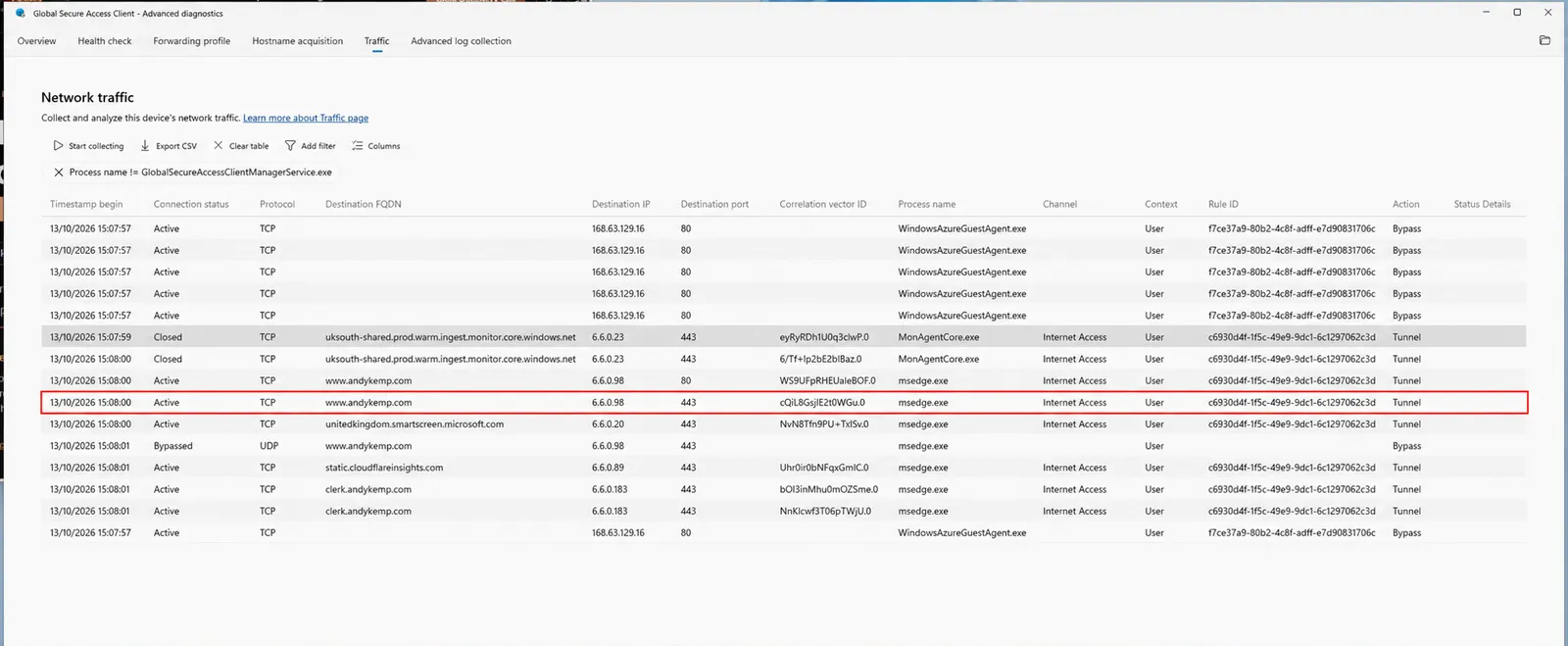
Task: Open the folder icon at top right
Action: 1544,40
